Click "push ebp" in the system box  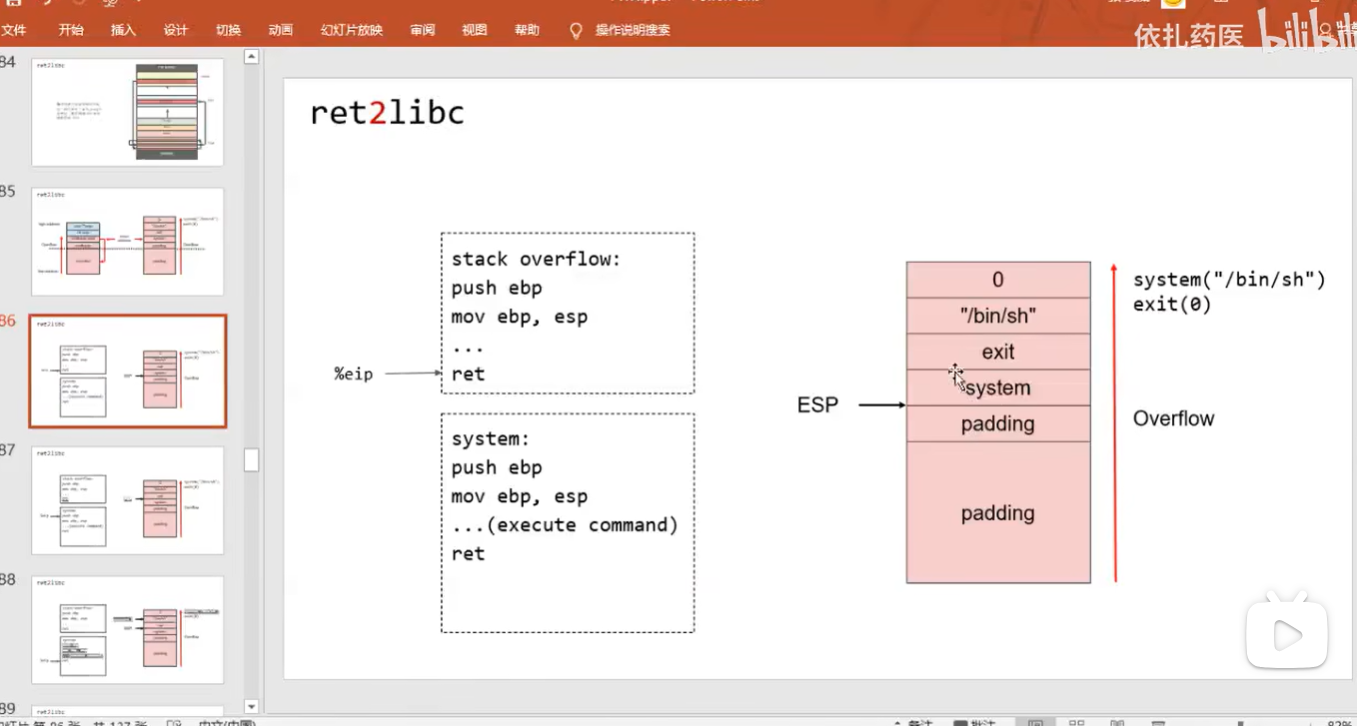pyautogui.click(x=496, y=467)
